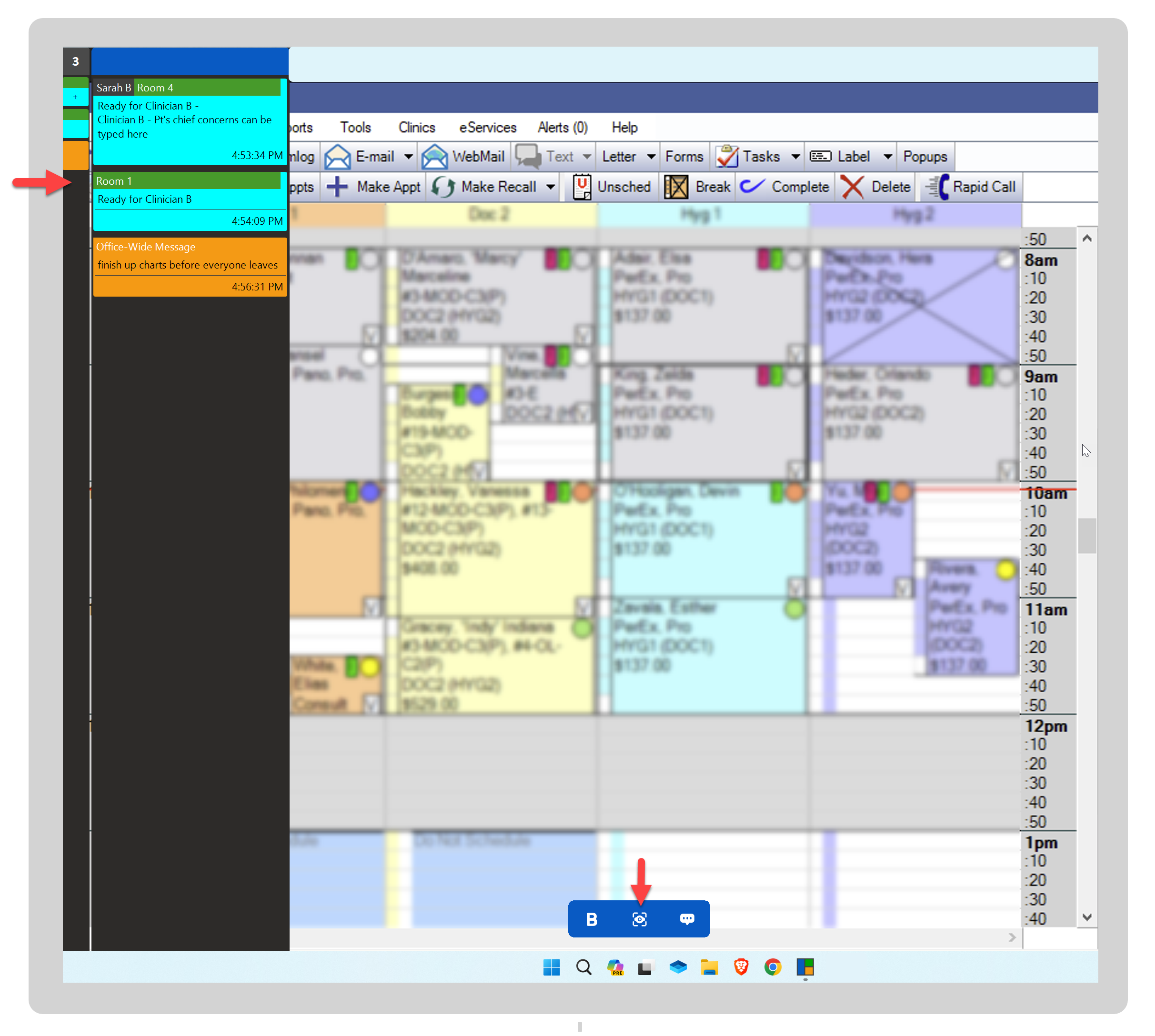Click the 9am time label
The width and height of the screenshot is (1155, 1036).
pyautogui.click(x=1042, y=378)
